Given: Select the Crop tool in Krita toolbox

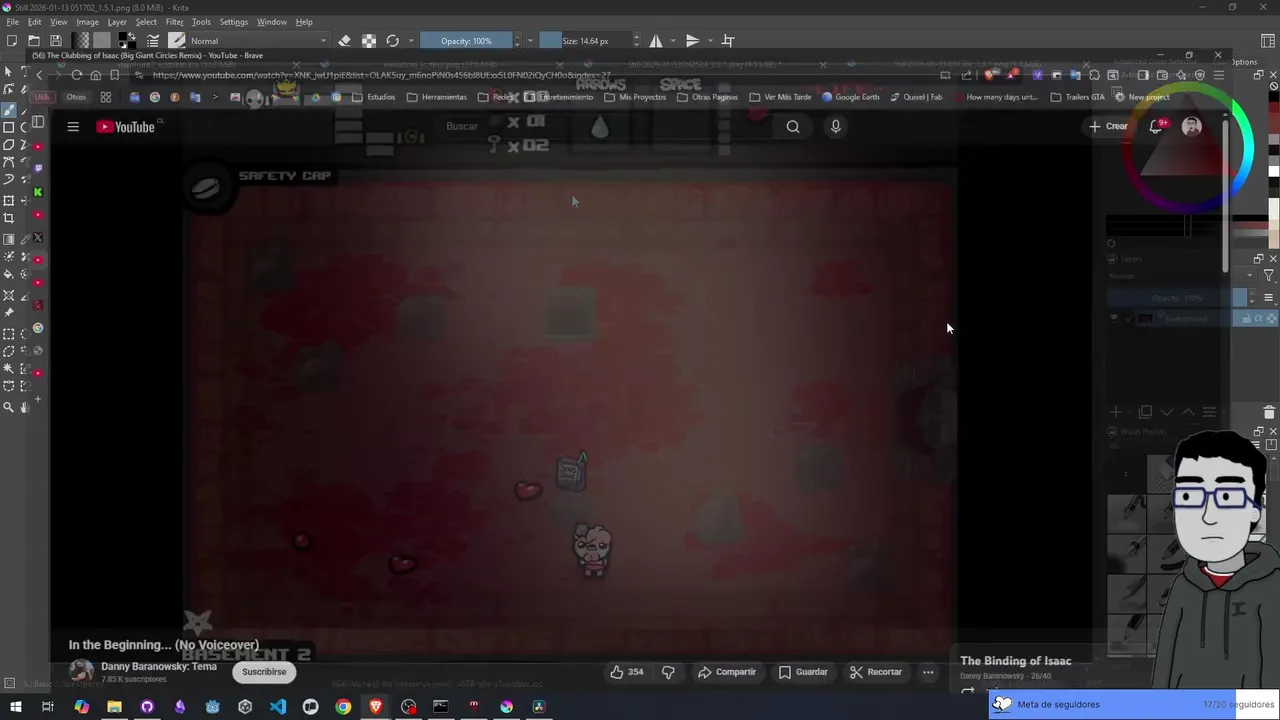Looking at the screenshot, I should pyautogui.click(x=9, y=218).
